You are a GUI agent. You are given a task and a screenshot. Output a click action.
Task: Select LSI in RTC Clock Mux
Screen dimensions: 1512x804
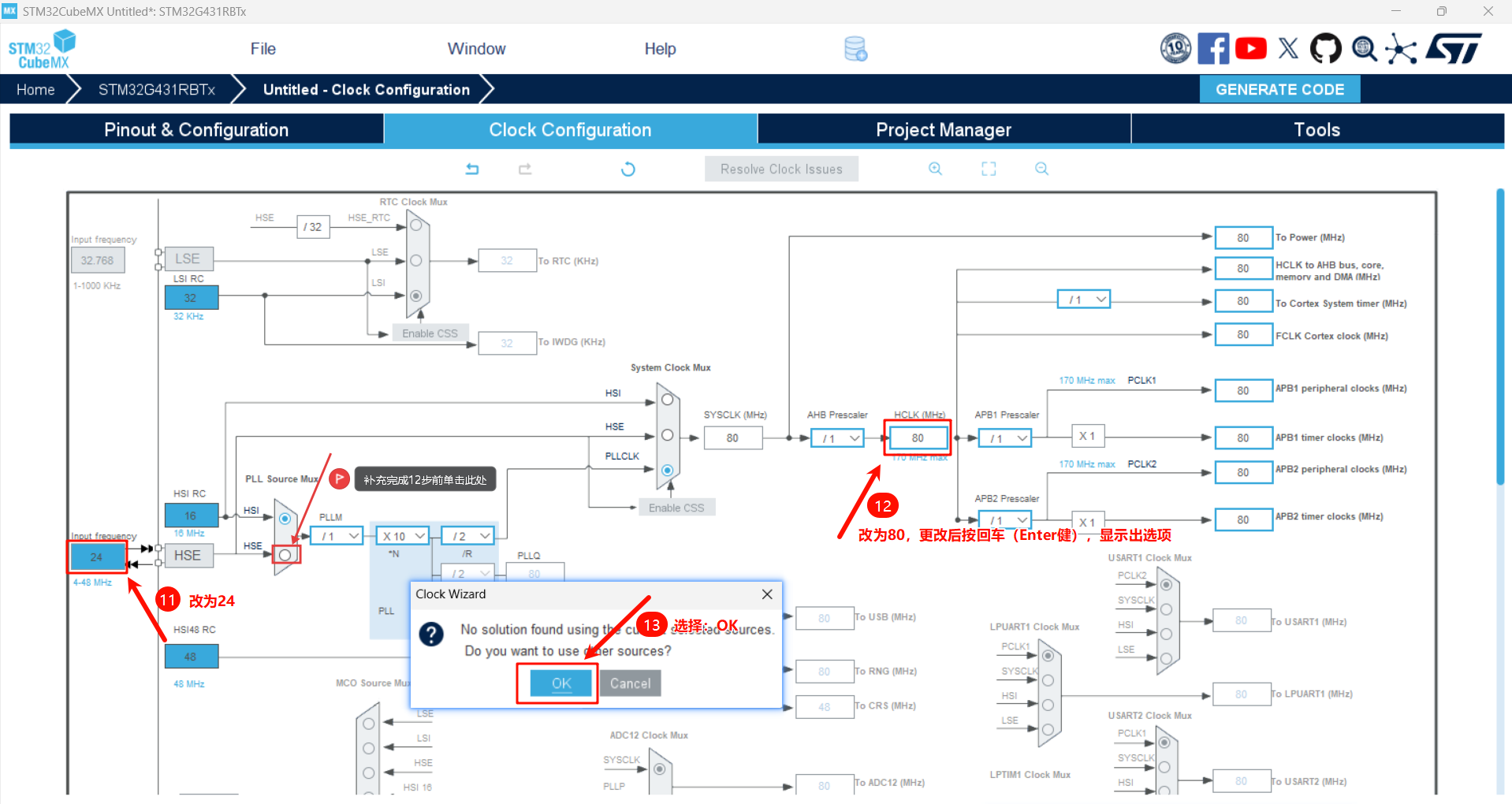(416, 296)
